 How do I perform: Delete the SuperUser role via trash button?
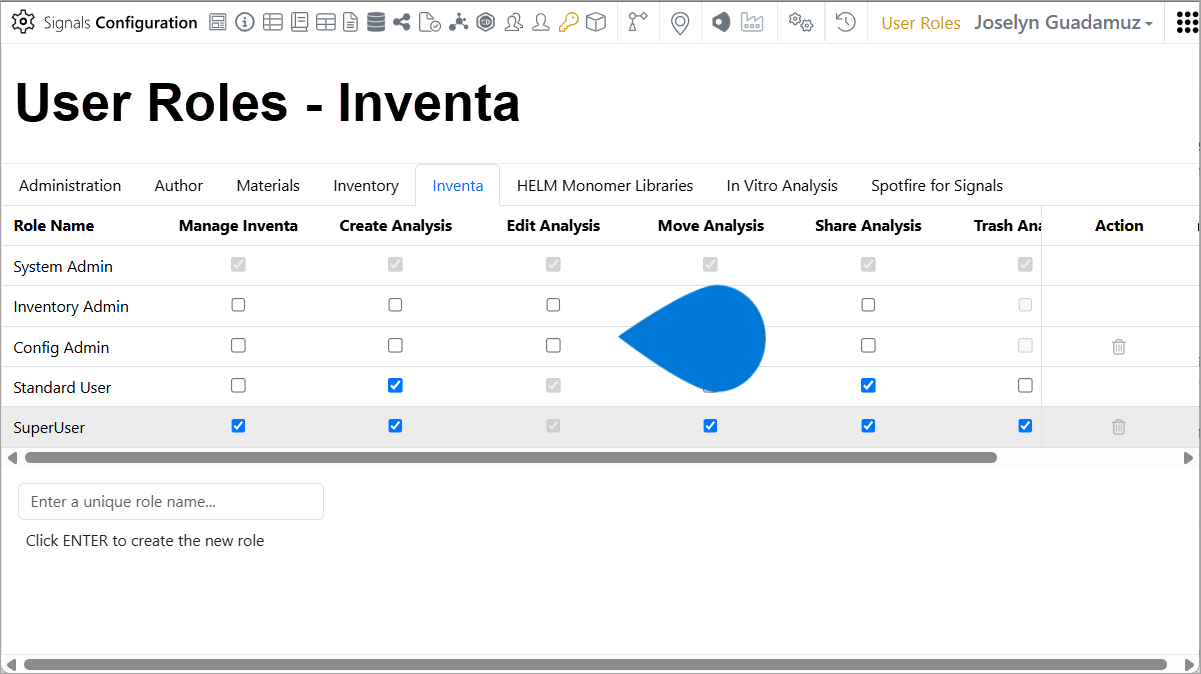point(1118,427)
